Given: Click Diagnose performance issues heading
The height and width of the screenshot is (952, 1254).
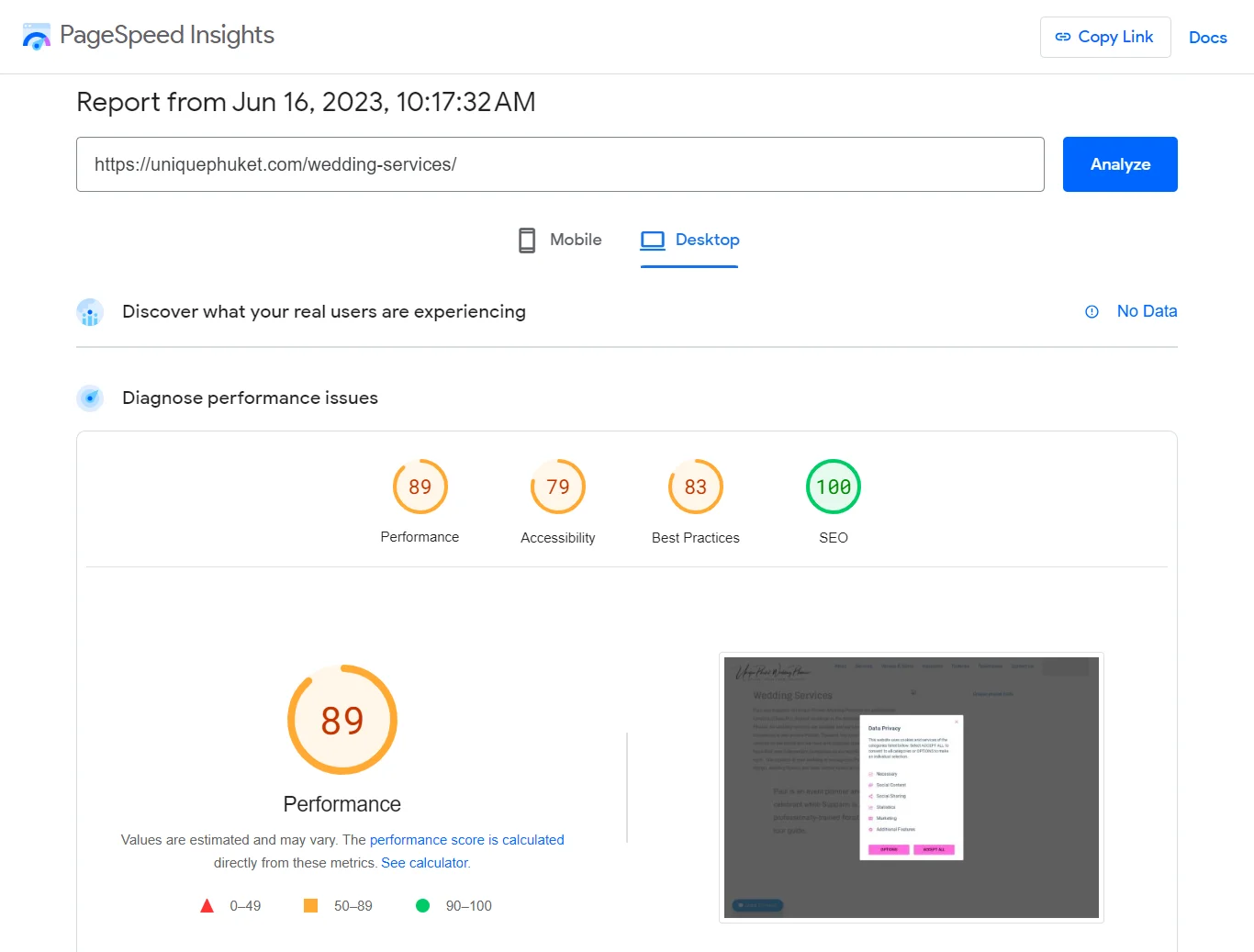Looking at the screenshot, I should (x=250, y=398).
